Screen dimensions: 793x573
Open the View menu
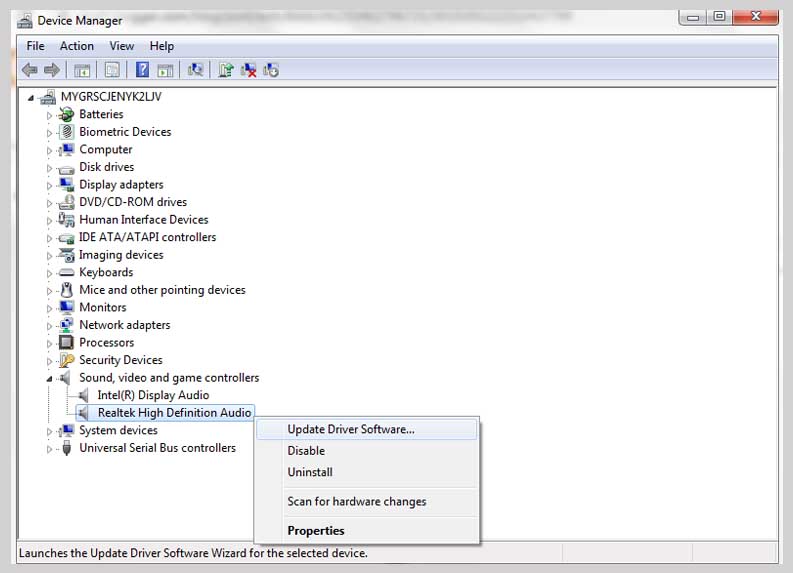122,46
